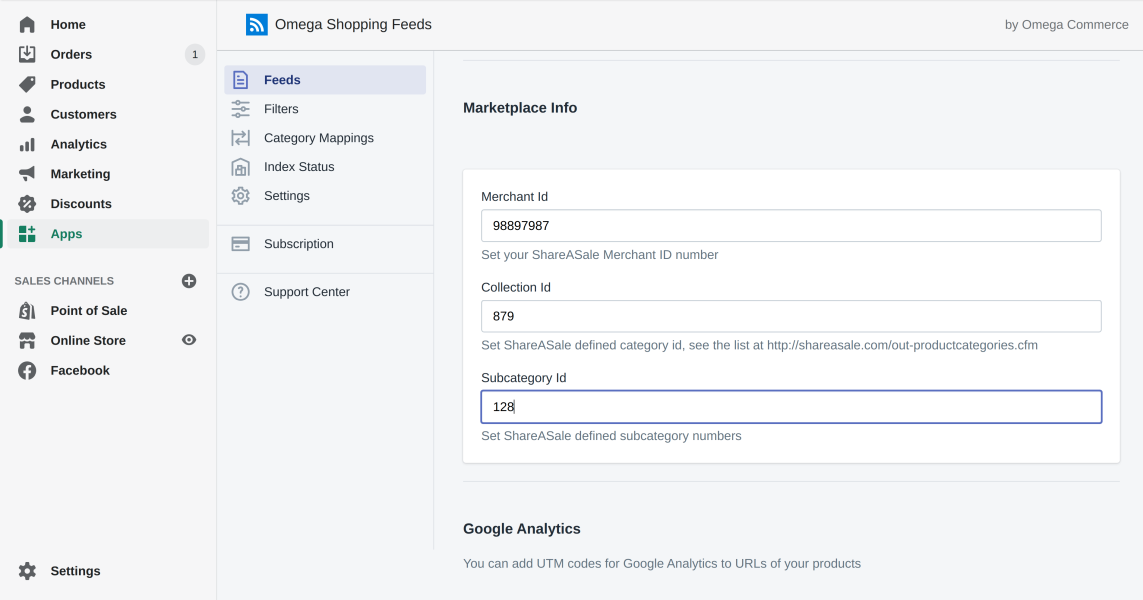Click the Discounts badge icon
Image resolution: width=1143 pixels, height=600 pixels.
[27, 204]
